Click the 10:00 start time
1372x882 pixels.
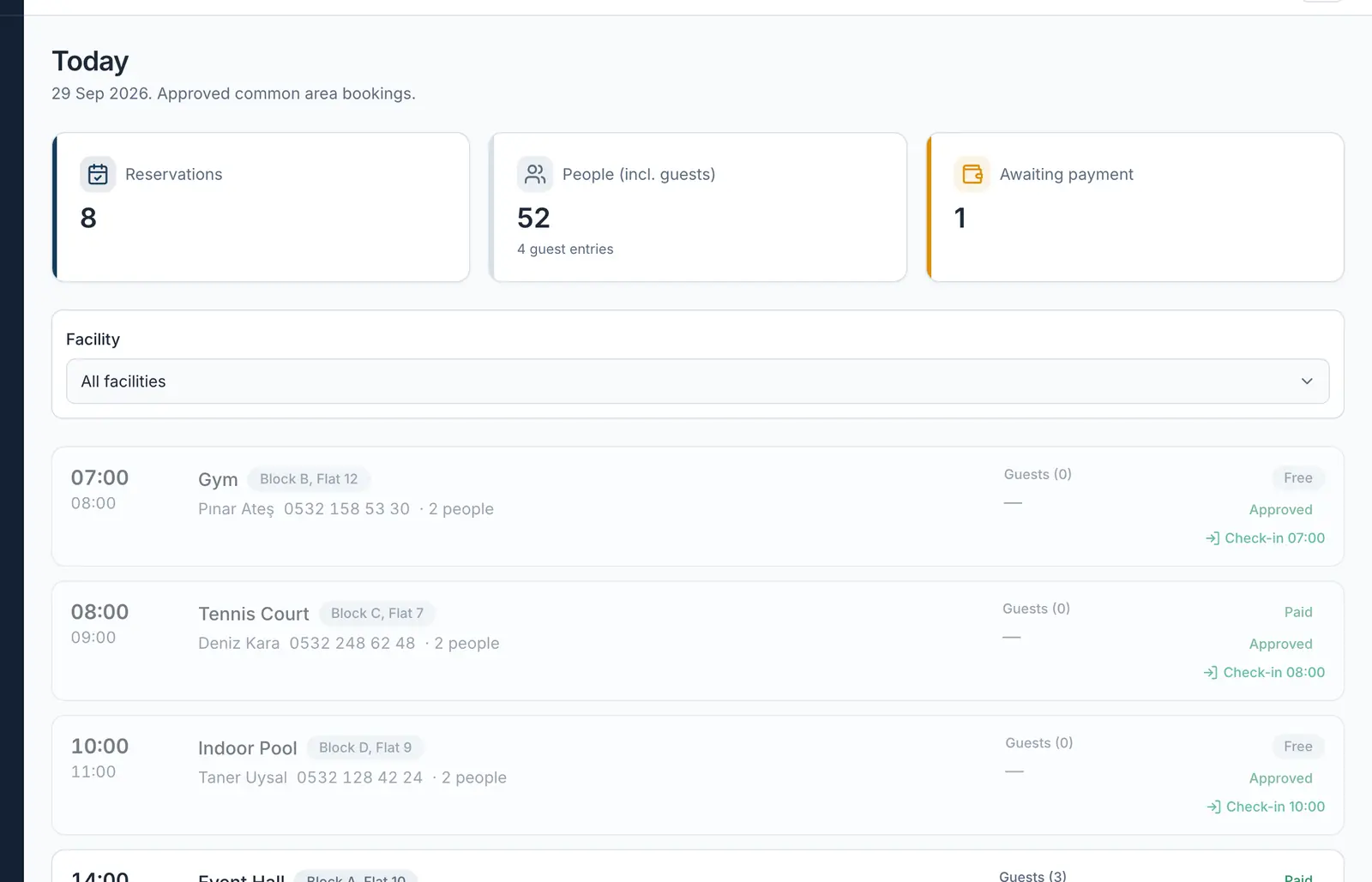point(99,747)
